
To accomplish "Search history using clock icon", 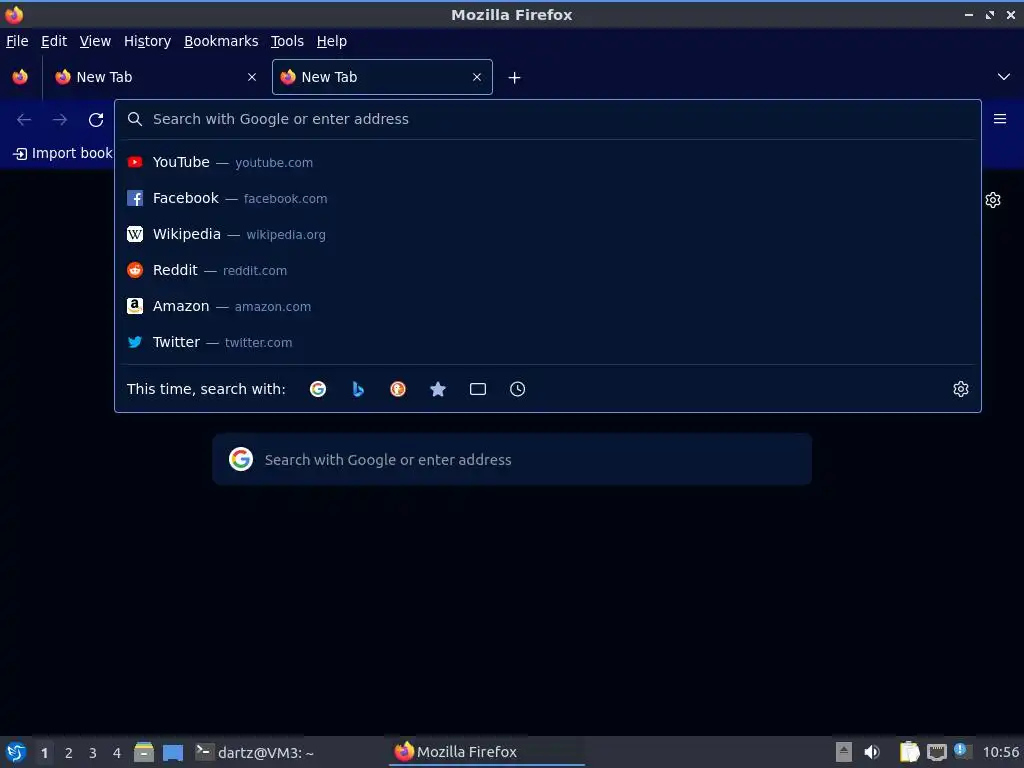I will coord(517,389).
